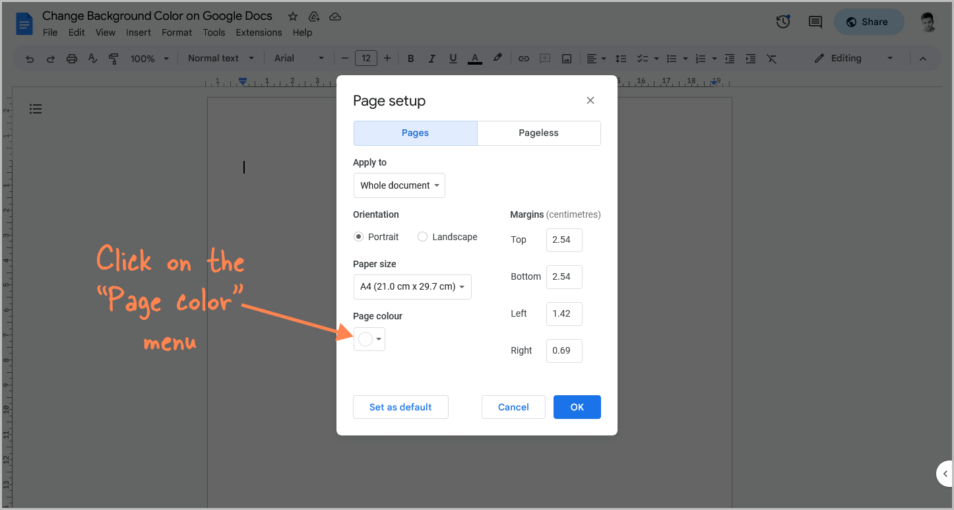Open the Arial font dropdown
This screenshot has width=954, height=510.
point(299,58)
